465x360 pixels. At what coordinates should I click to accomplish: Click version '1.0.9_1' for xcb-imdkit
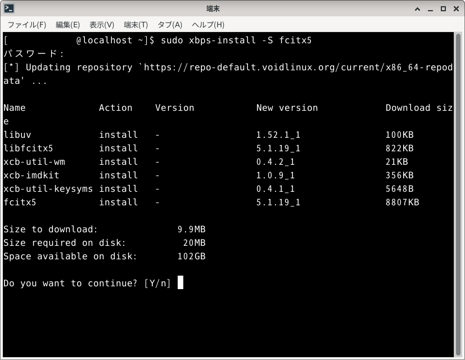click(x=275, y=175)
